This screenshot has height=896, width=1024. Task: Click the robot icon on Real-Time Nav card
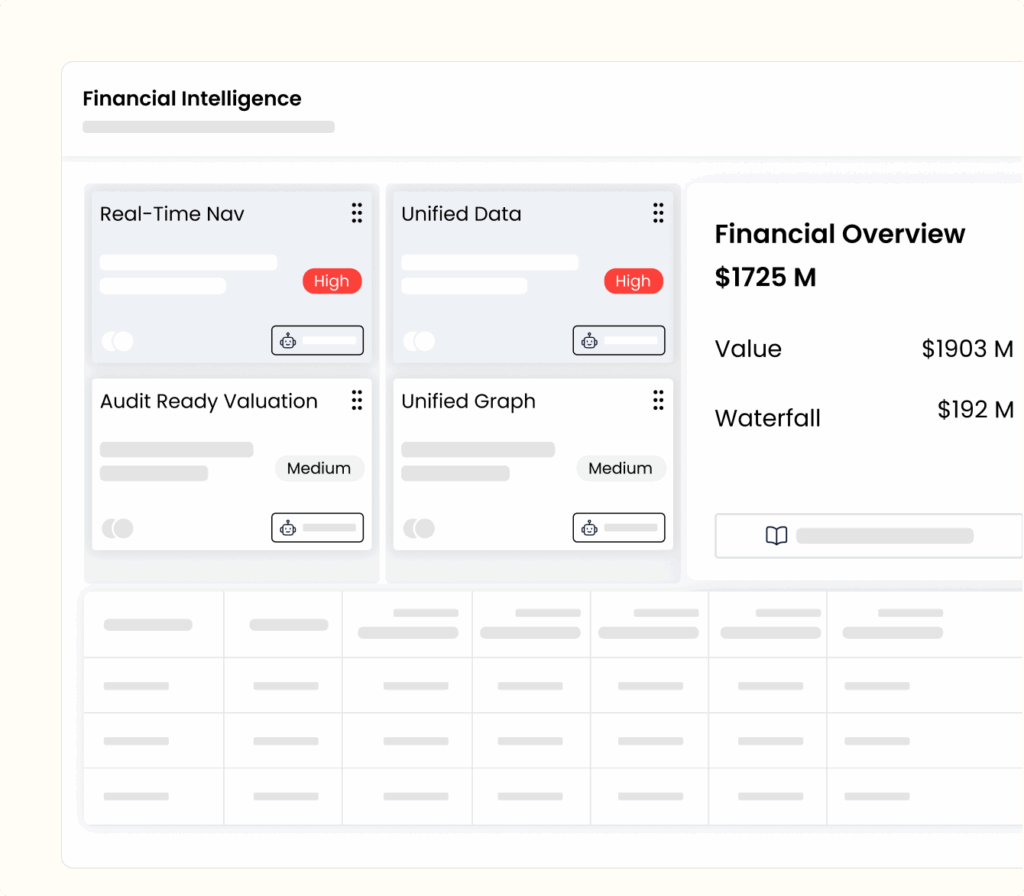click(x=288, y=341)
